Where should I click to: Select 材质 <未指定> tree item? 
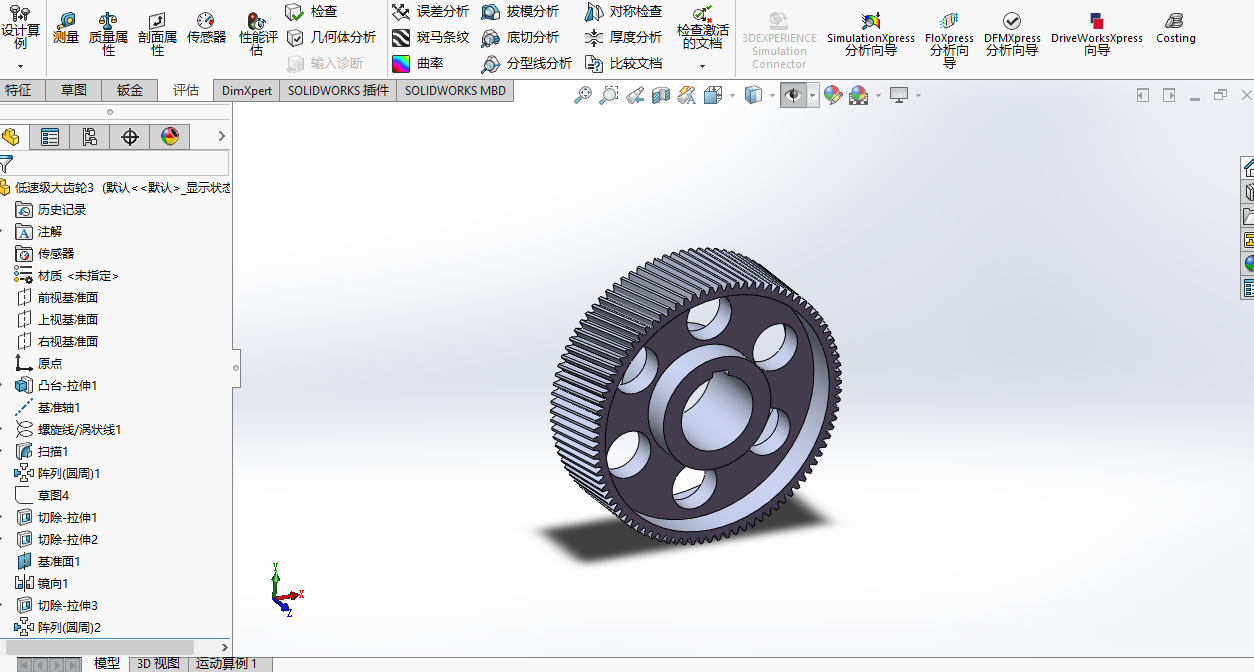(78, 276)
